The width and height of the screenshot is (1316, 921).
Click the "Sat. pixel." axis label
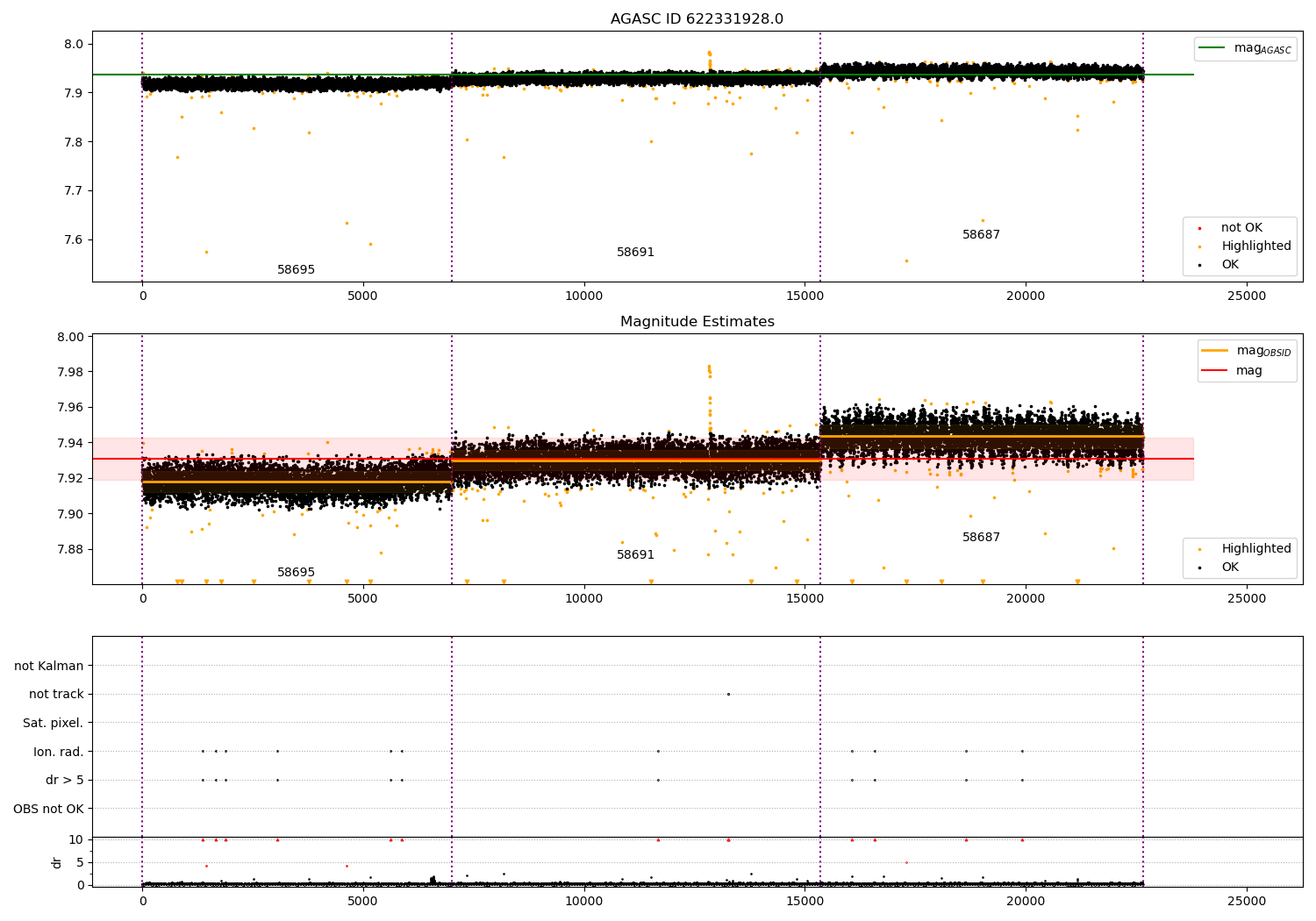[54, 724]
